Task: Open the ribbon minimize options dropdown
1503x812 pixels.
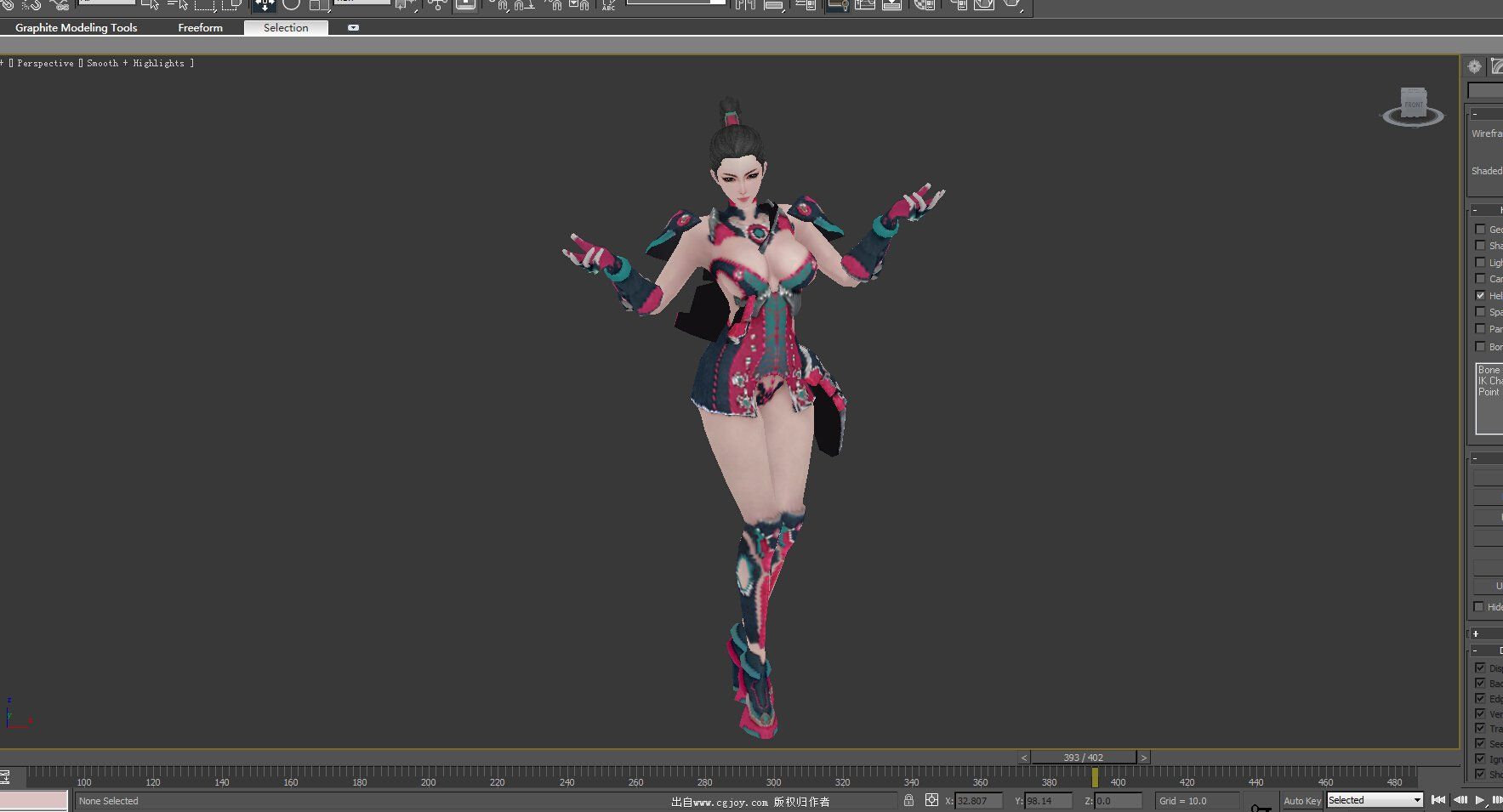Action: pos(353,28)
